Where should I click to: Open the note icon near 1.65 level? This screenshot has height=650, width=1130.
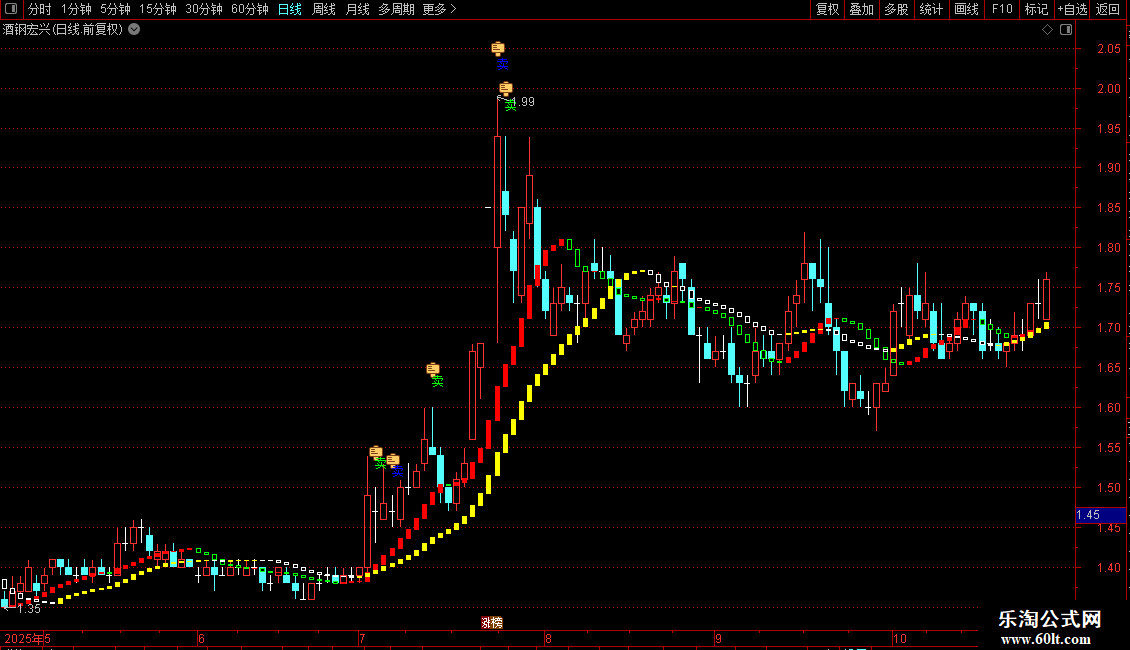(433, 369)
